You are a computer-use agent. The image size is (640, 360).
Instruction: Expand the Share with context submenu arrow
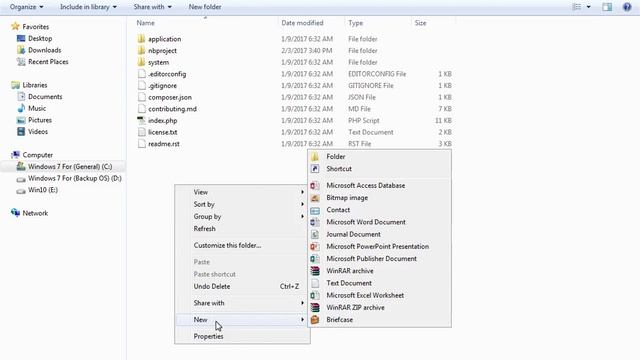point(302,303)
